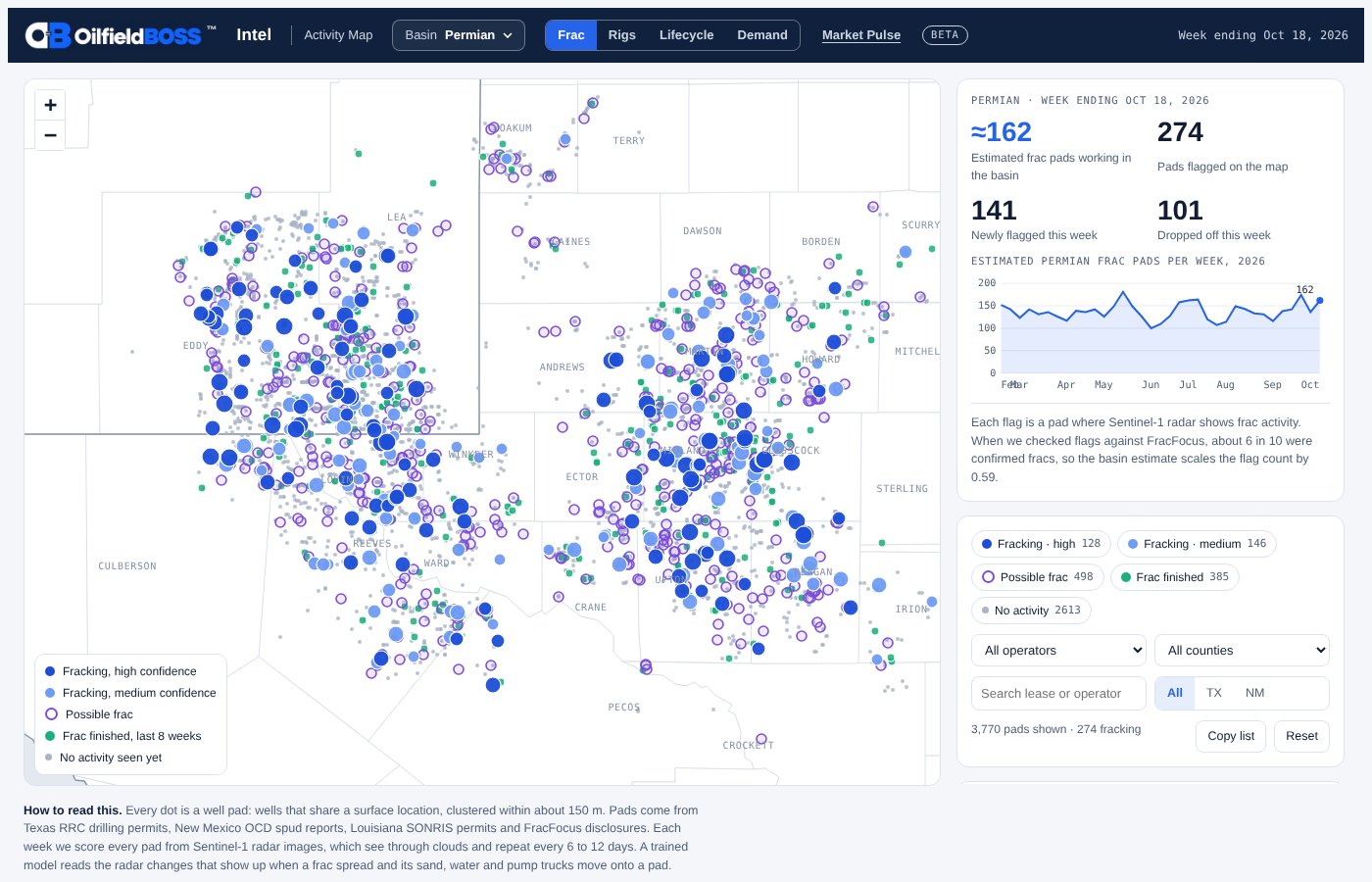Open the Basin Permian dropdown

(x=459, y=35)
